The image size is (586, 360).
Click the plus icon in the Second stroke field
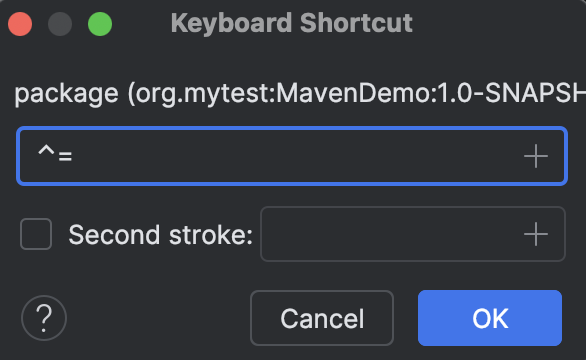[536, 234]
